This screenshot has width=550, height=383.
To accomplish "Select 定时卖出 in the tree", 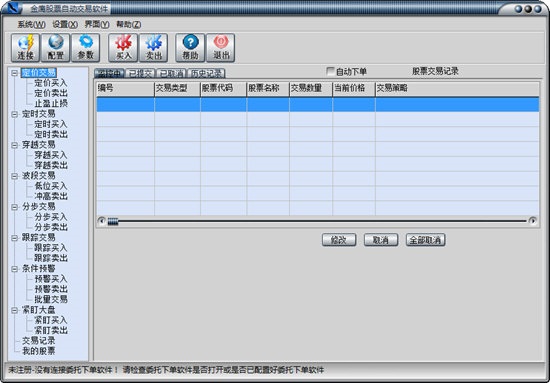I will (51, 134).
